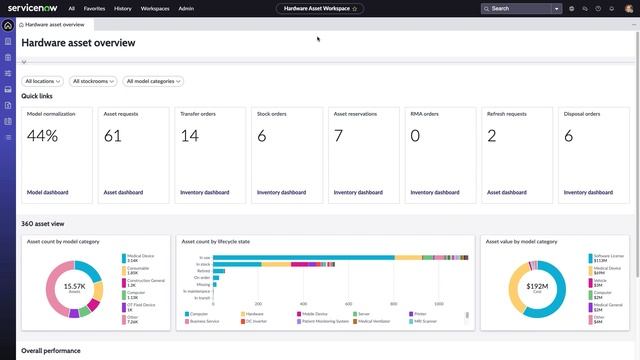Open the Admin menu
The image size is (640, 360).
tap(186, 9)
